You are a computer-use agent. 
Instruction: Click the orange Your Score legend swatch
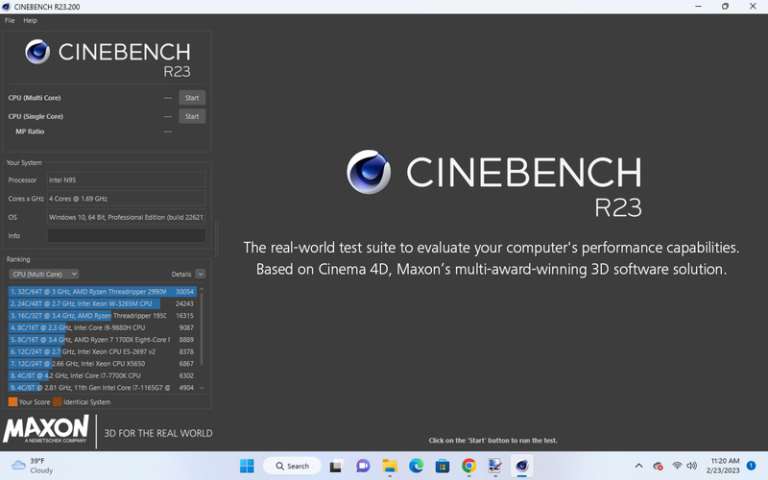click(x=13, y=402)
